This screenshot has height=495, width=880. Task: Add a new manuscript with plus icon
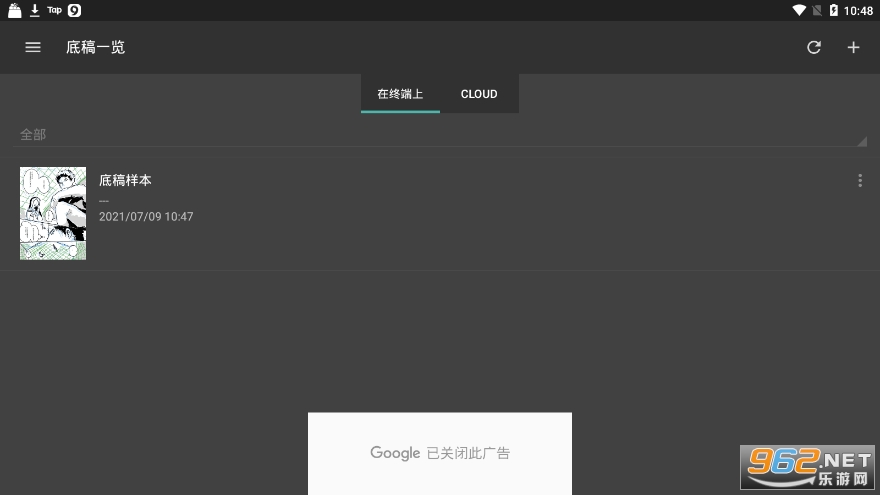(853, 47)
